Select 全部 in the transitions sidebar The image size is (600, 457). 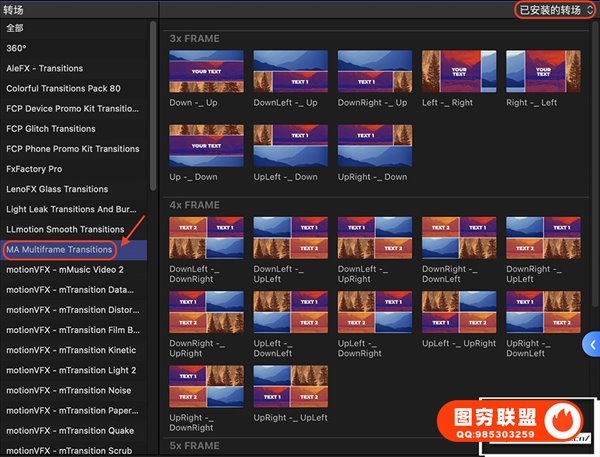point(17,27)
